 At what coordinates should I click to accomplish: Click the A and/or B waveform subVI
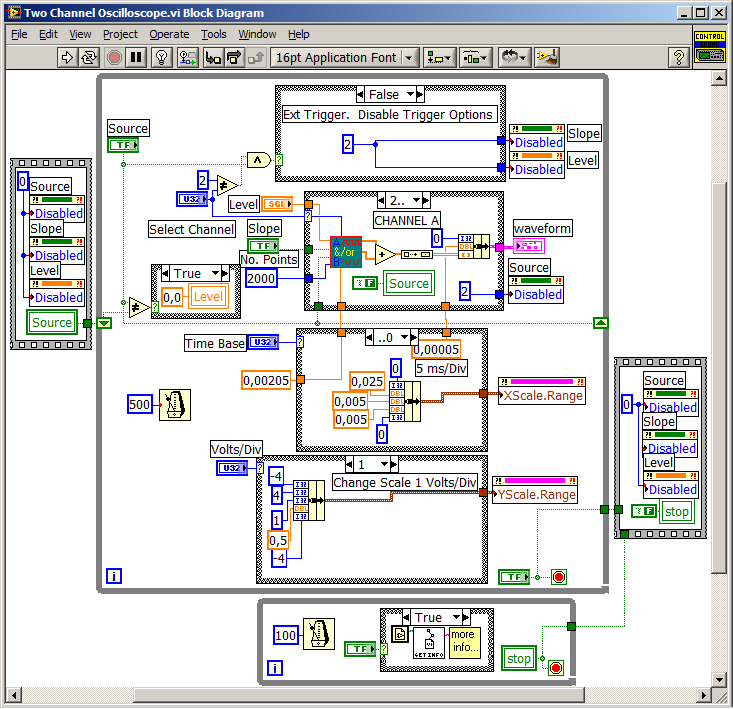pyautogui.click(x=346, y=252)
